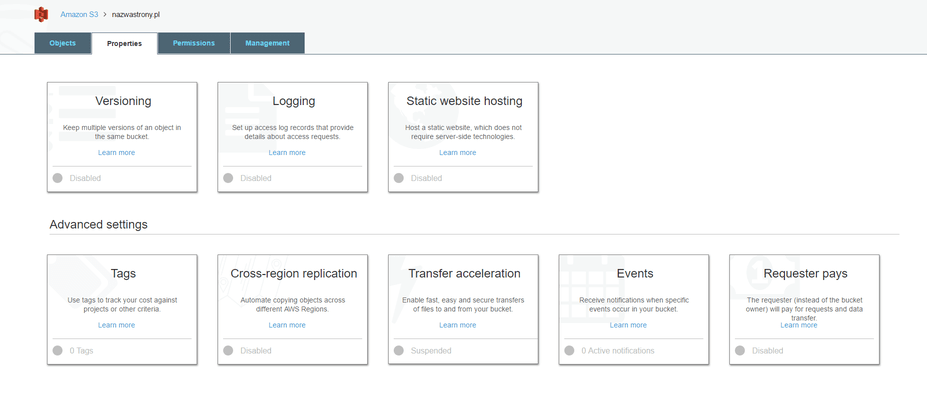Switch to the Objects tab

63,43
